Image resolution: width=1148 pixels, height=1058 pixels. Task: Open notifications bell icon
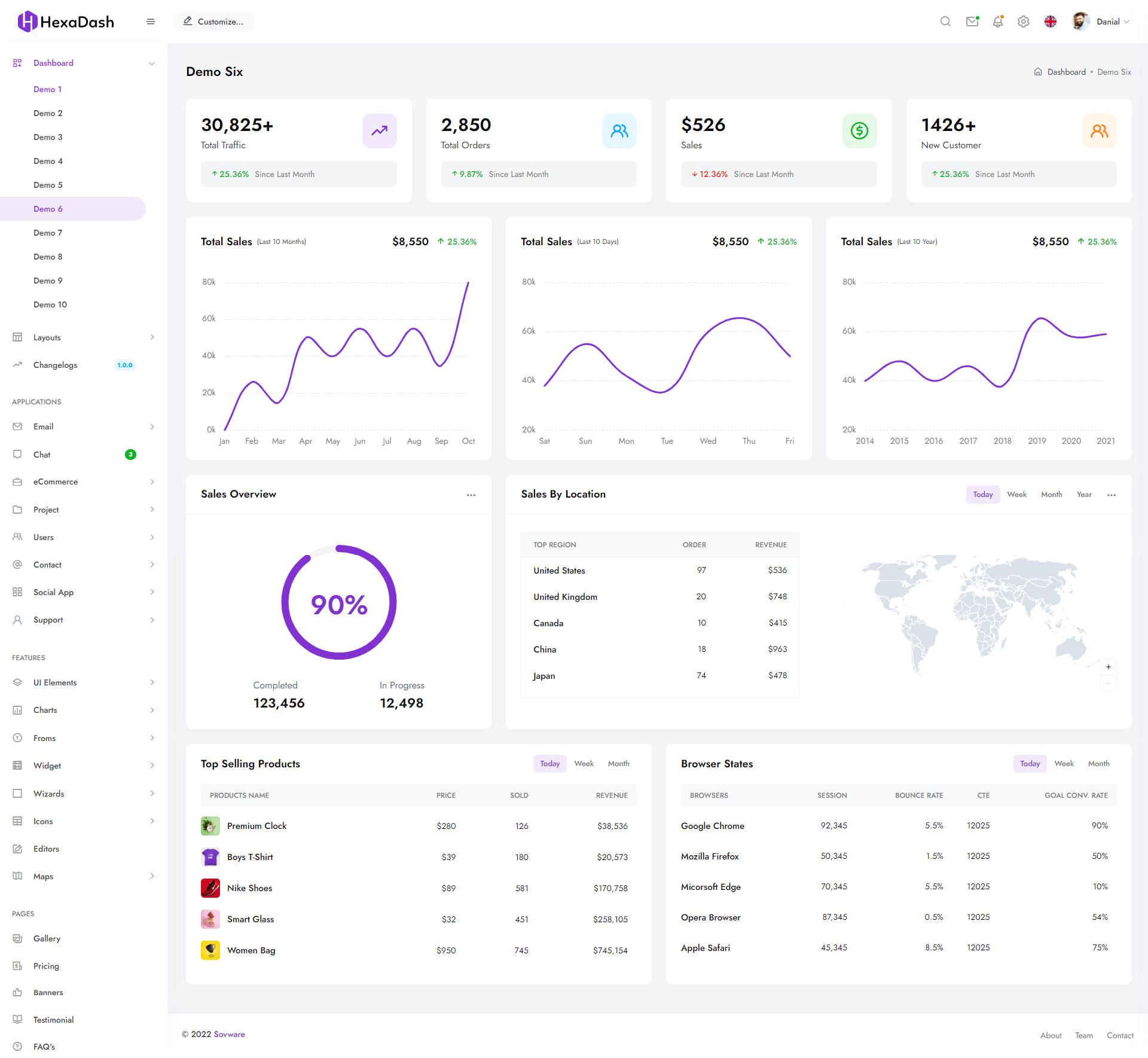(x=998, y=22)
